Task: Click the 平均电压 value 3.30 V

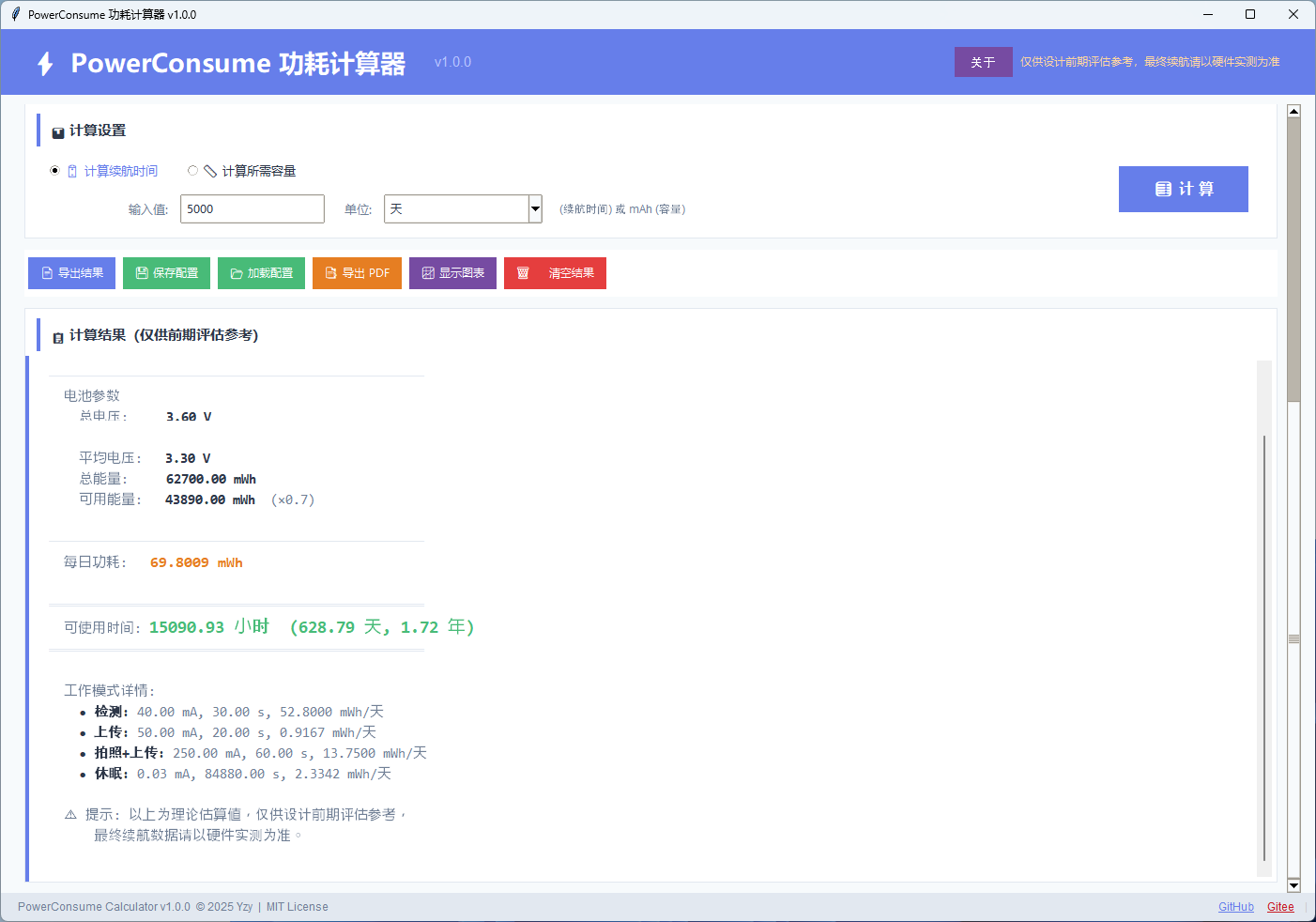Action: pos(188,458)
